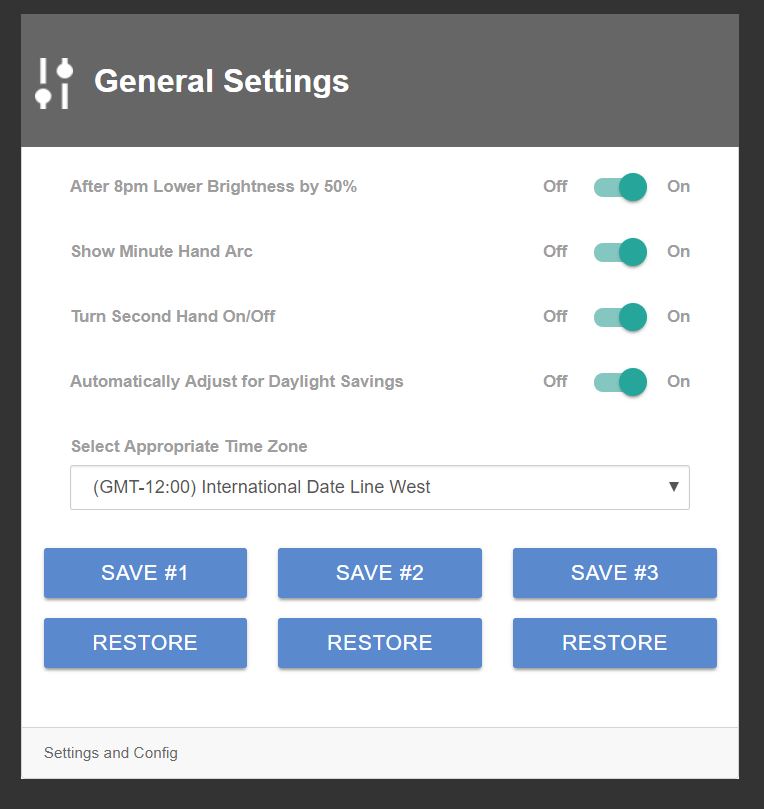Toggle Automatically Adjust for Daylight Savings

pos(620,382)
